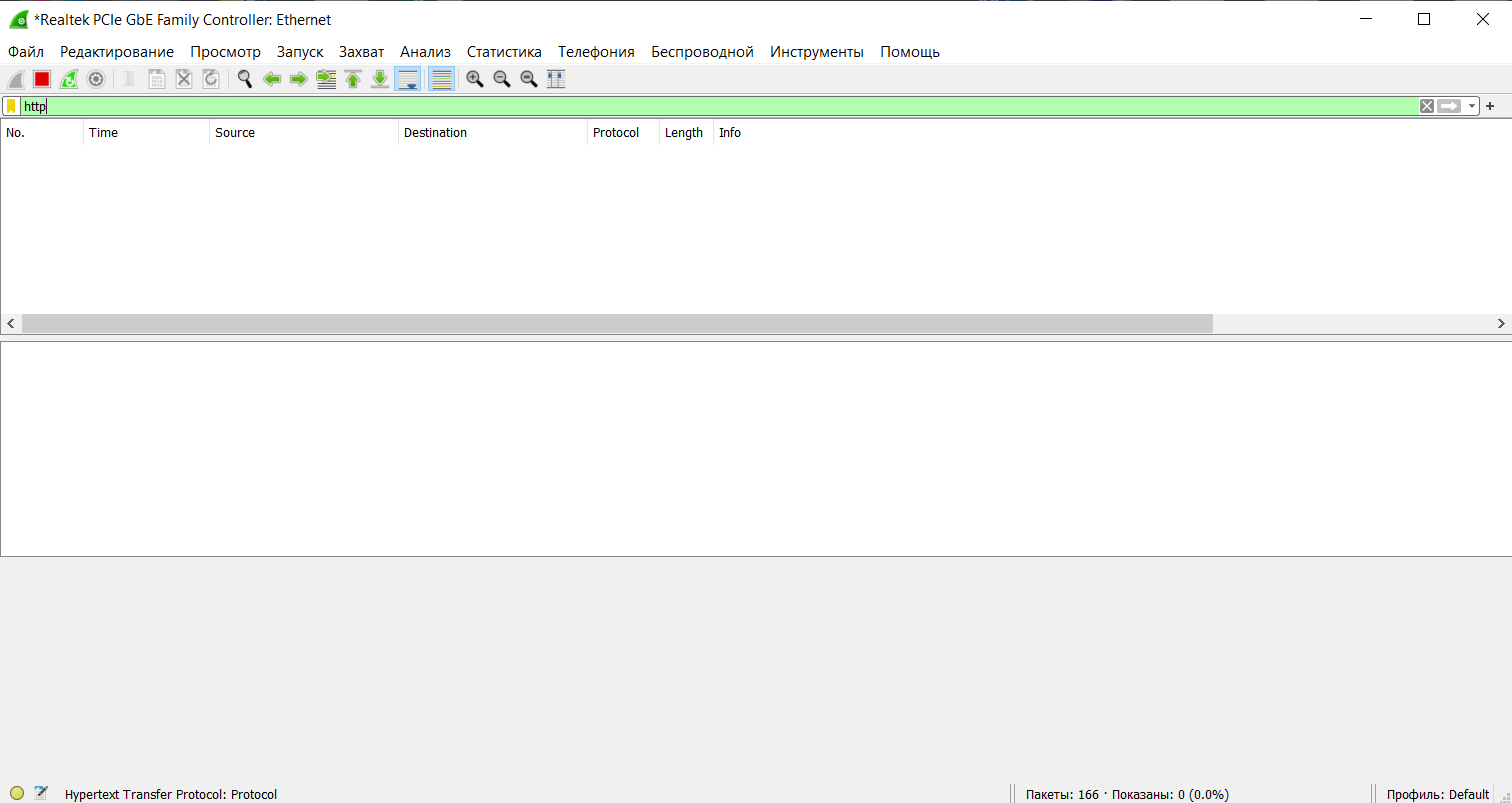Toggle packet list colorization
This screenshot has height=803, width=1512.
(441, 79)
